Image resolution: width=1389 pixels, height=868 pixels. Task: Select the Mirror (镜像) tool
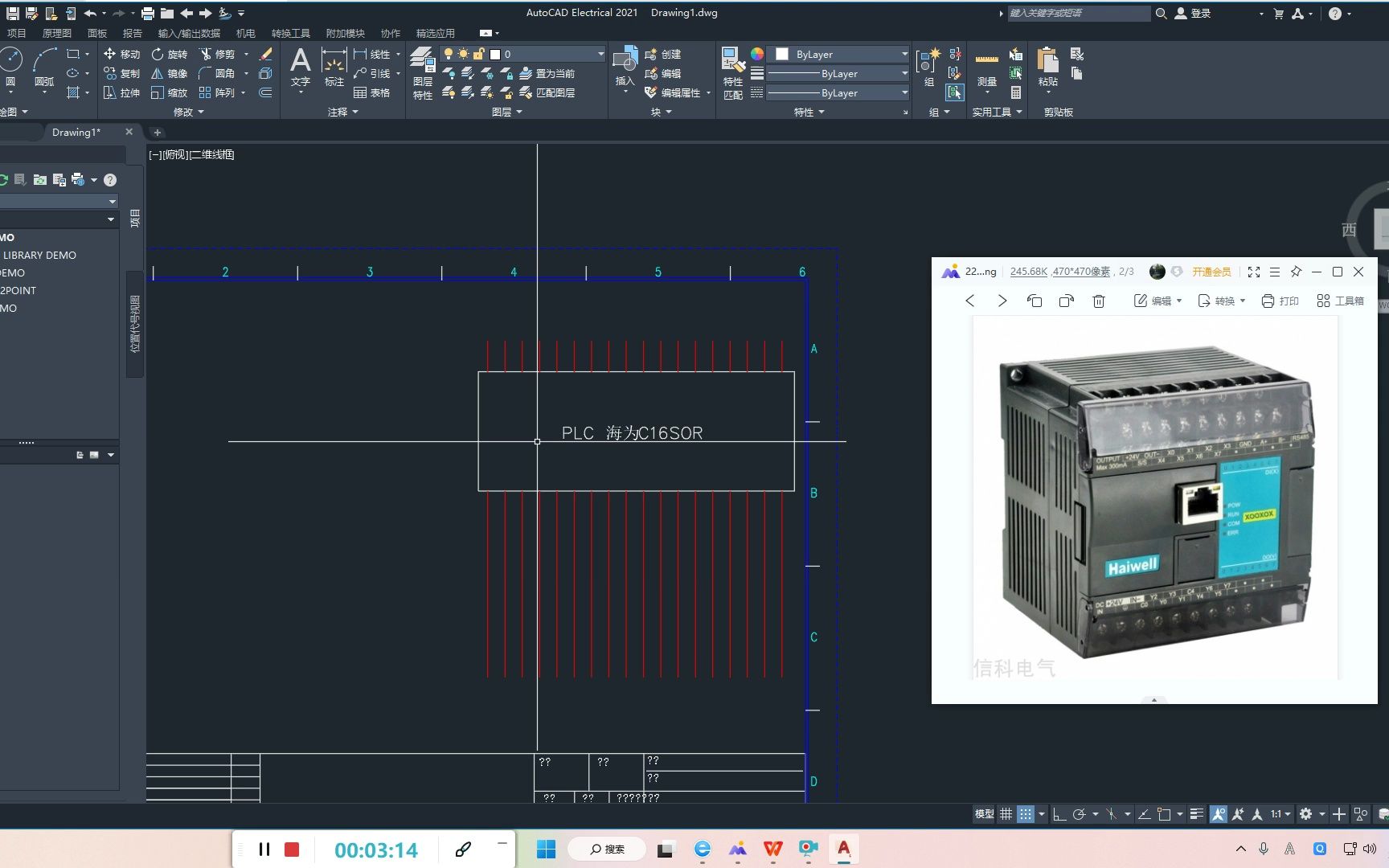click(170, 73)
